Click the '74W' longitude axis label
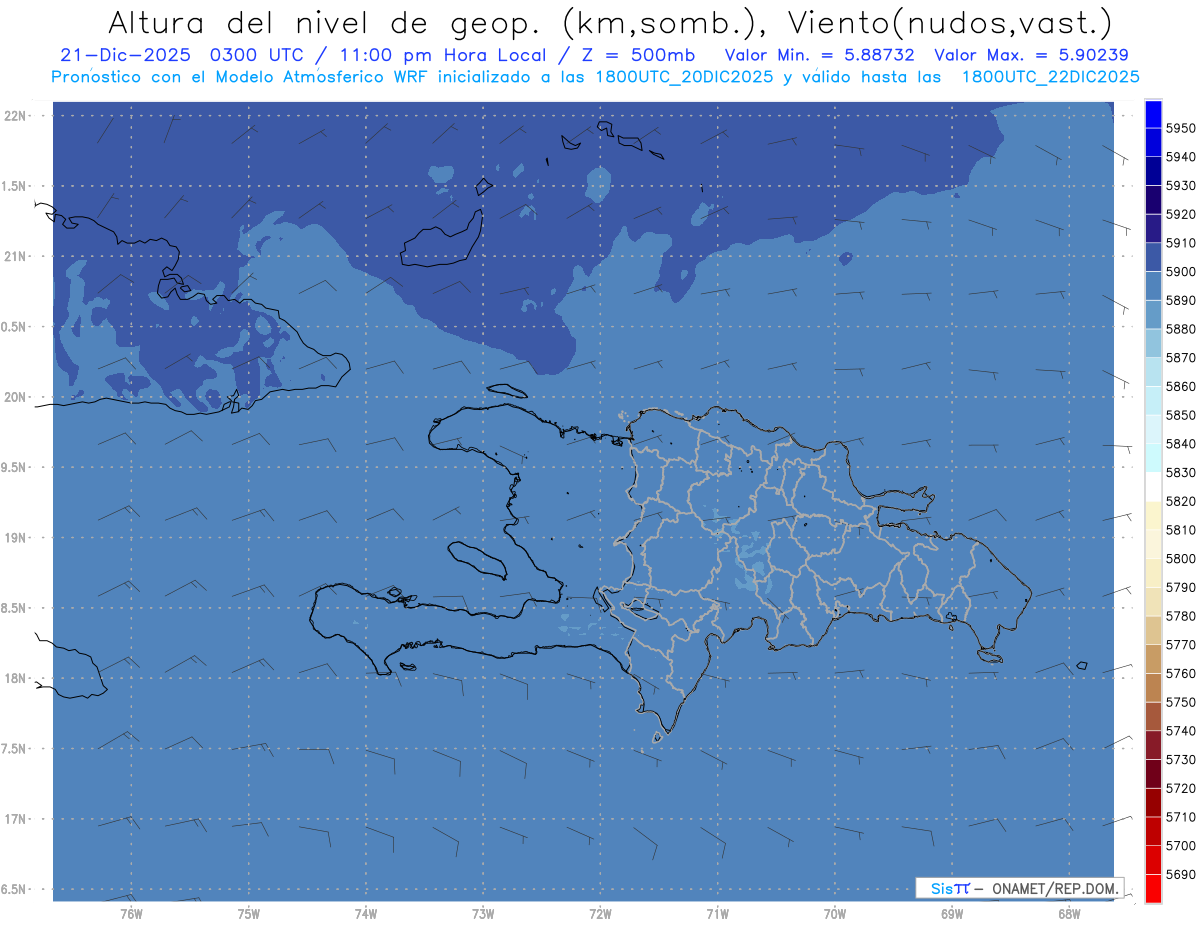Image resolution: width=1200 pixels, height=927 pixels. pos(366,913)
